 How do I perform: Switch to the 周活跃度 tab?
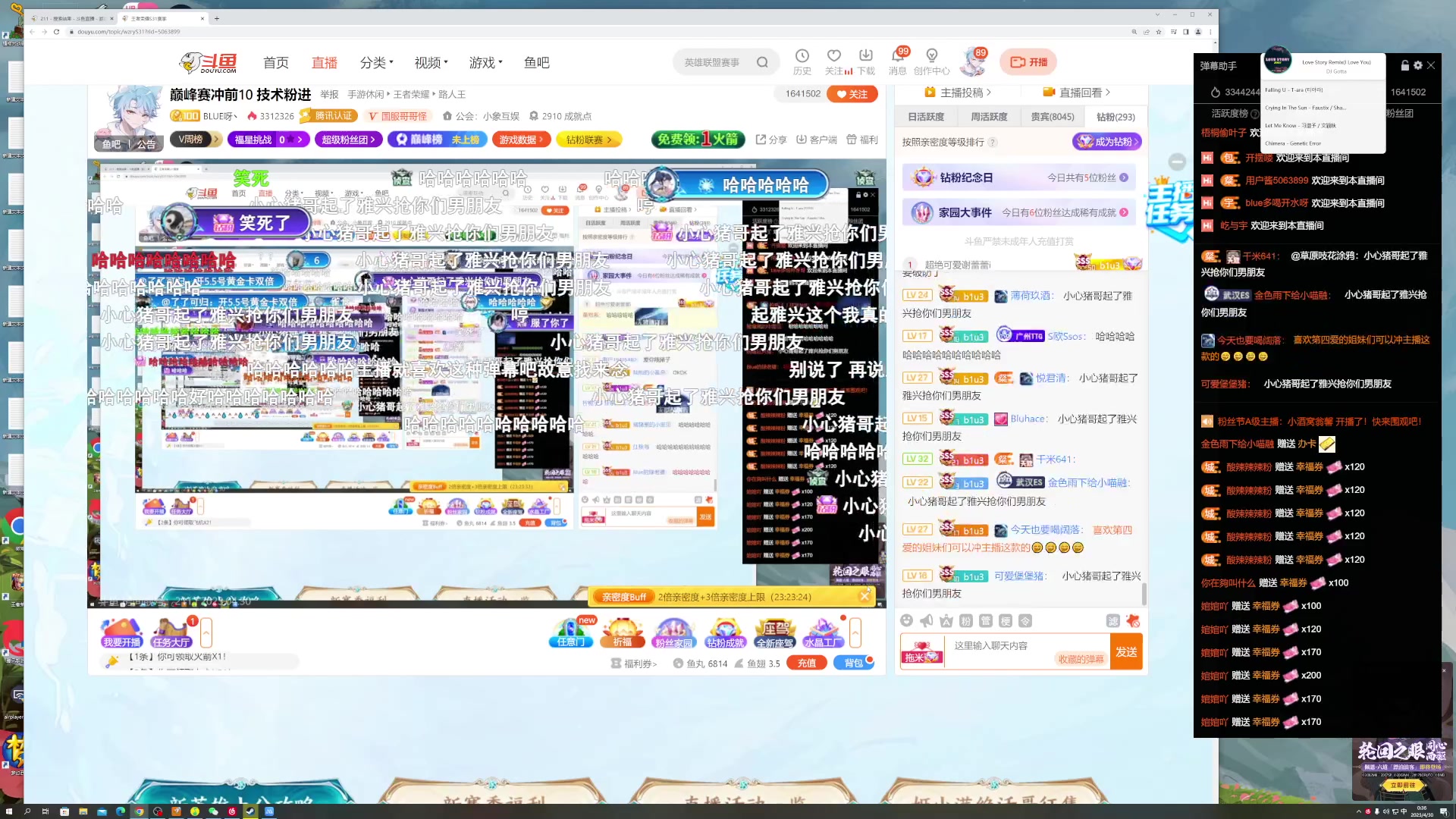(989, 117)
